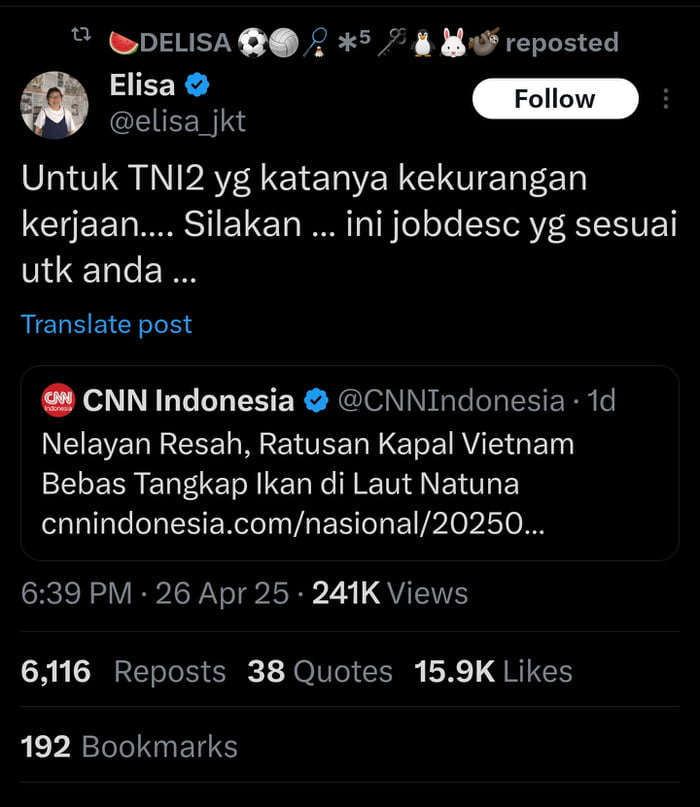Viewport: 700px width, 807px height.
Task: Open Elisa's profile picture
Action: coord(53,105)
